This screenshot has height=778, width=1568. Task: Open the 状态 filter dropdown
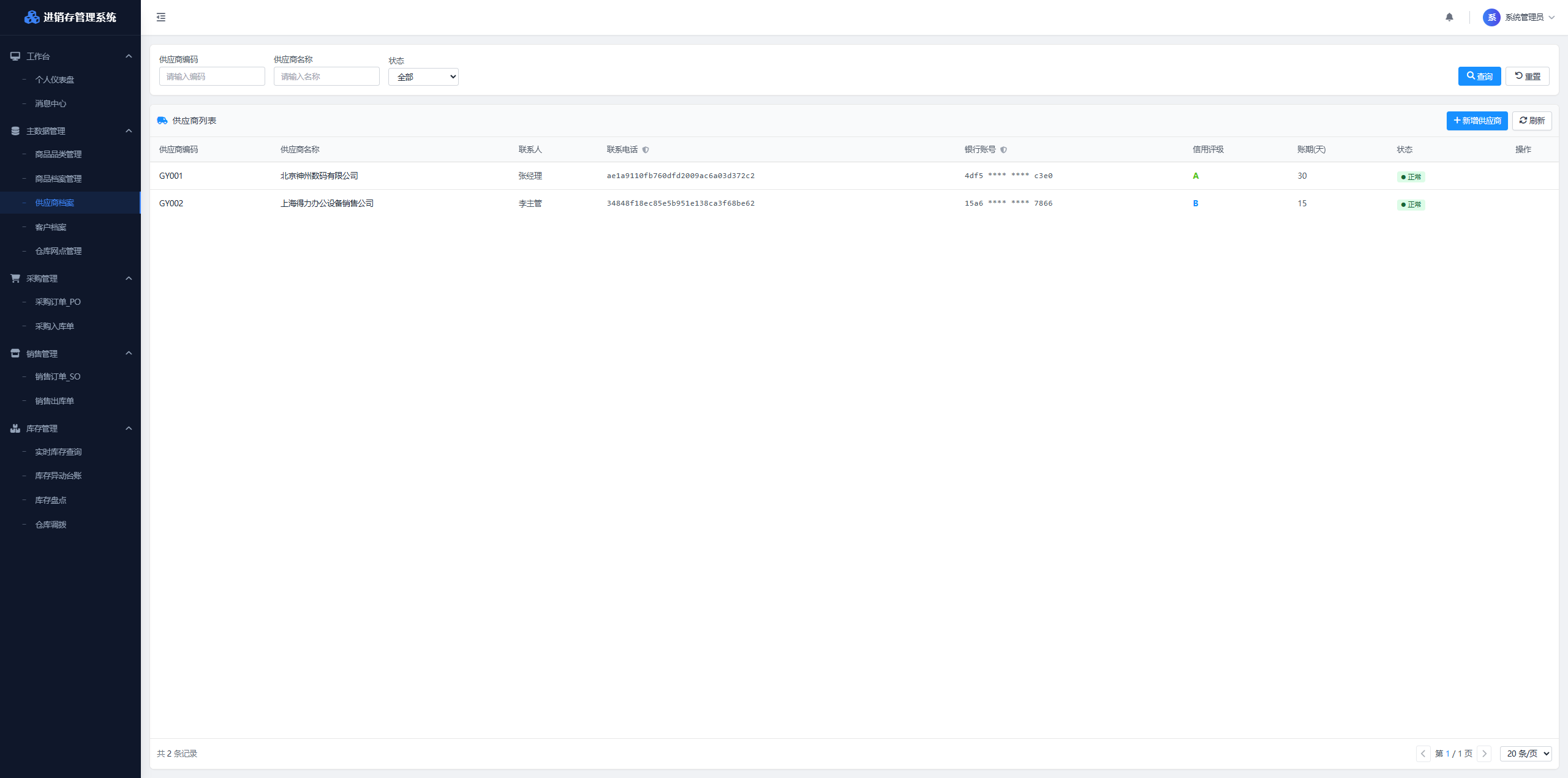[x=423, y=77]
